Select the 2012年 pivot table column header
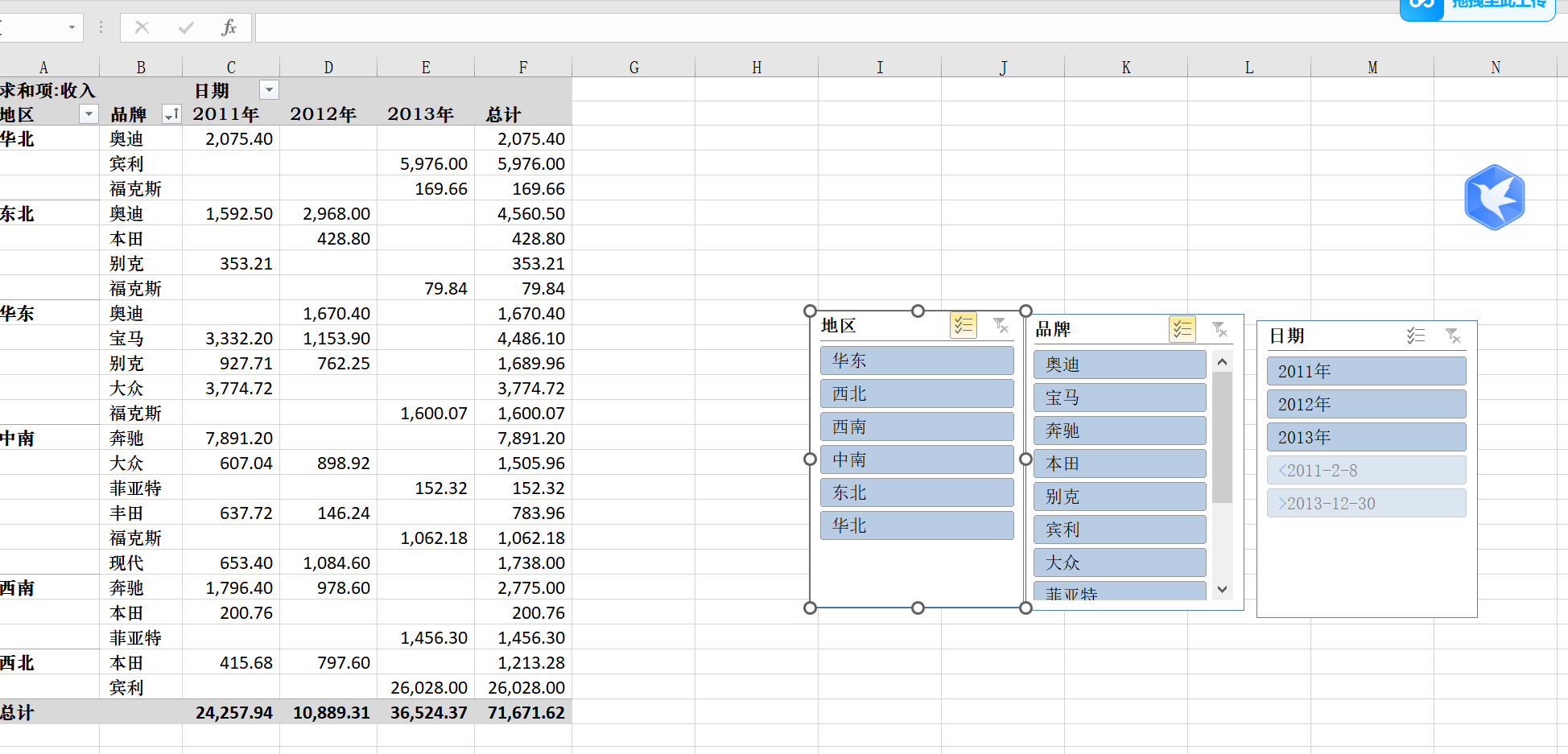The height and width of the screenshot is (754, 1568). pos(328,114)
